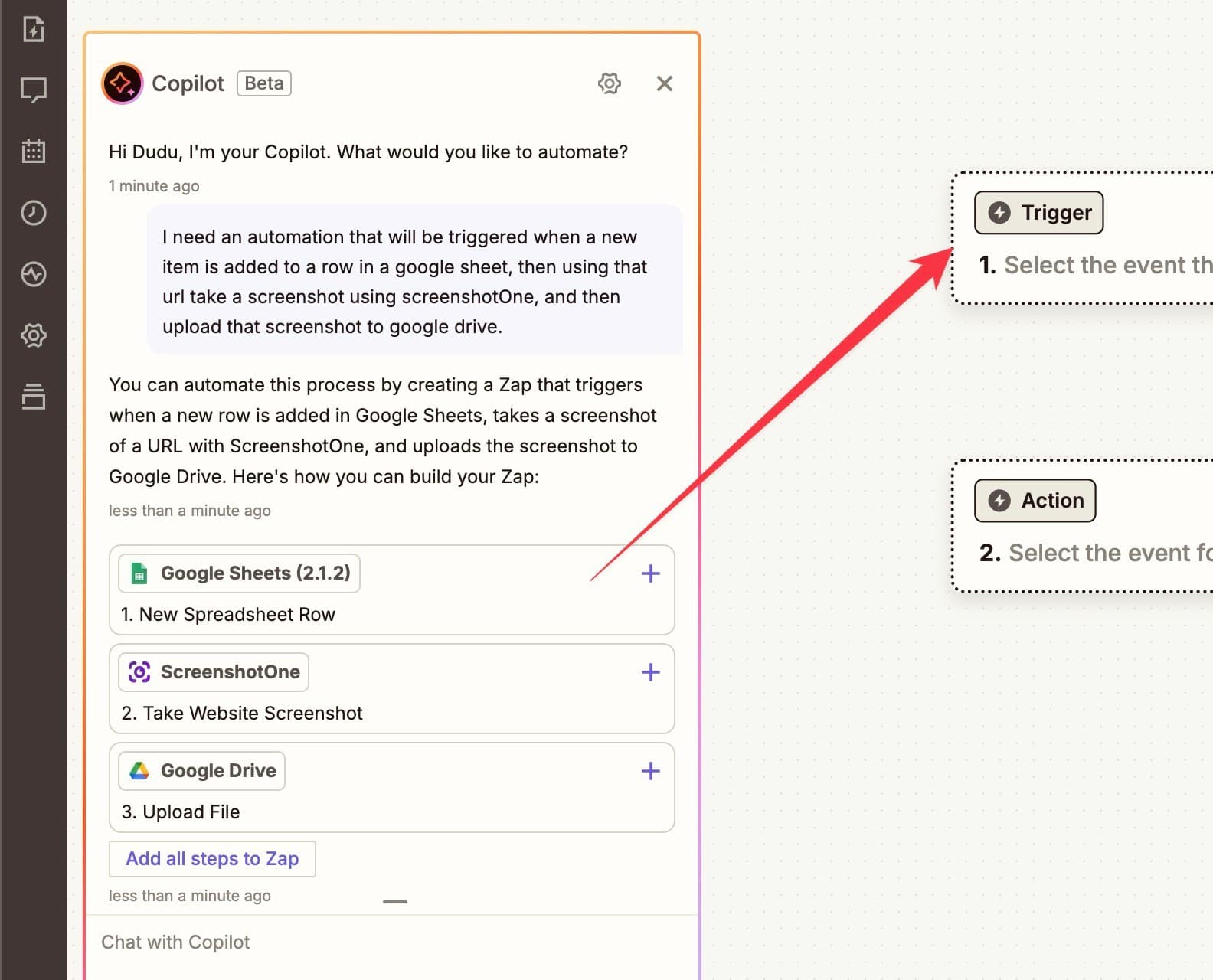The image size is (1213, 980).
Task: Focus the Chat with Copilot input
Action: pos(391,942)
